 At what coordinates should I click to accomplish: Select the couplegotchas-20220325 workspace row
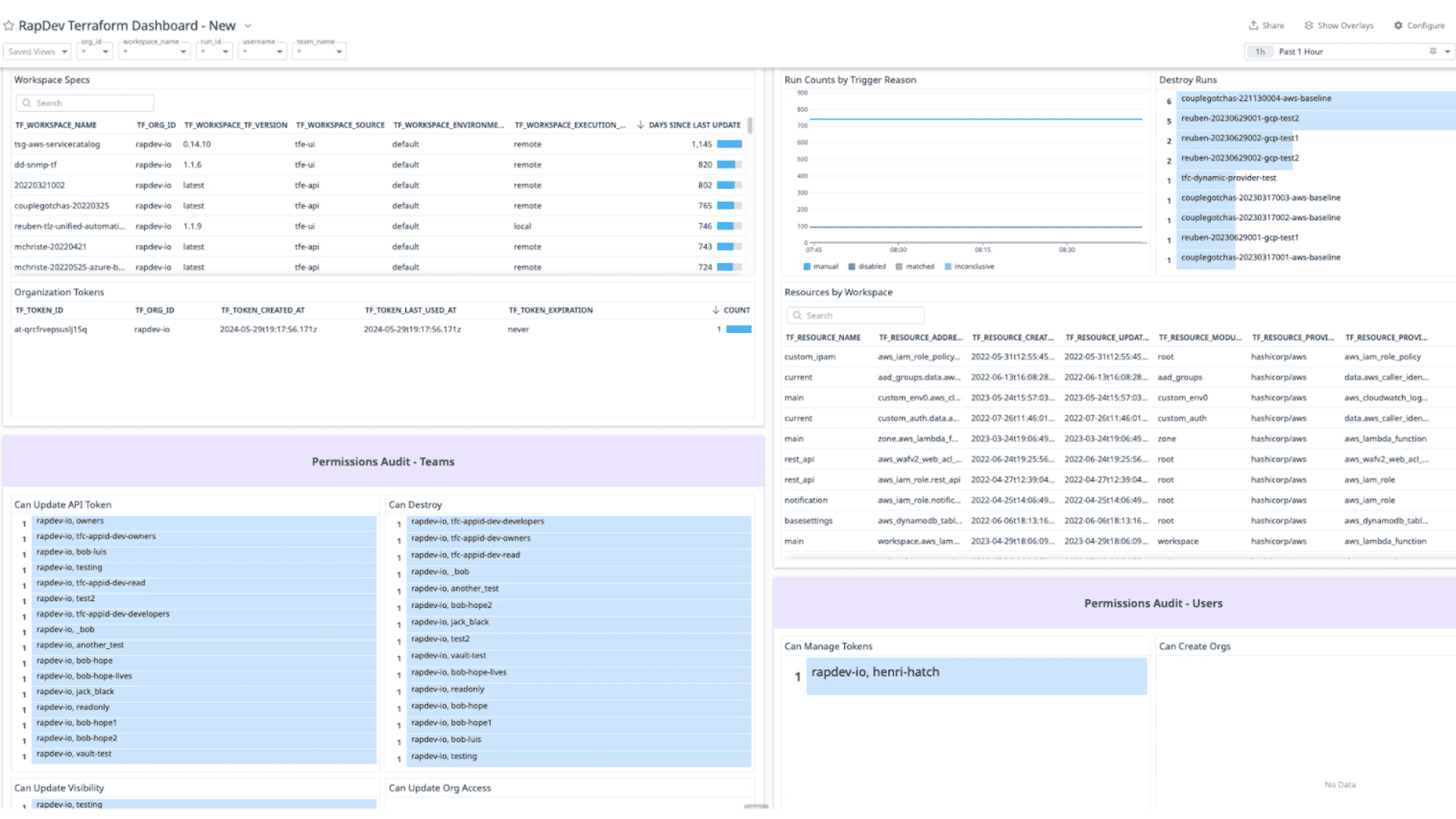click(378, 206)
